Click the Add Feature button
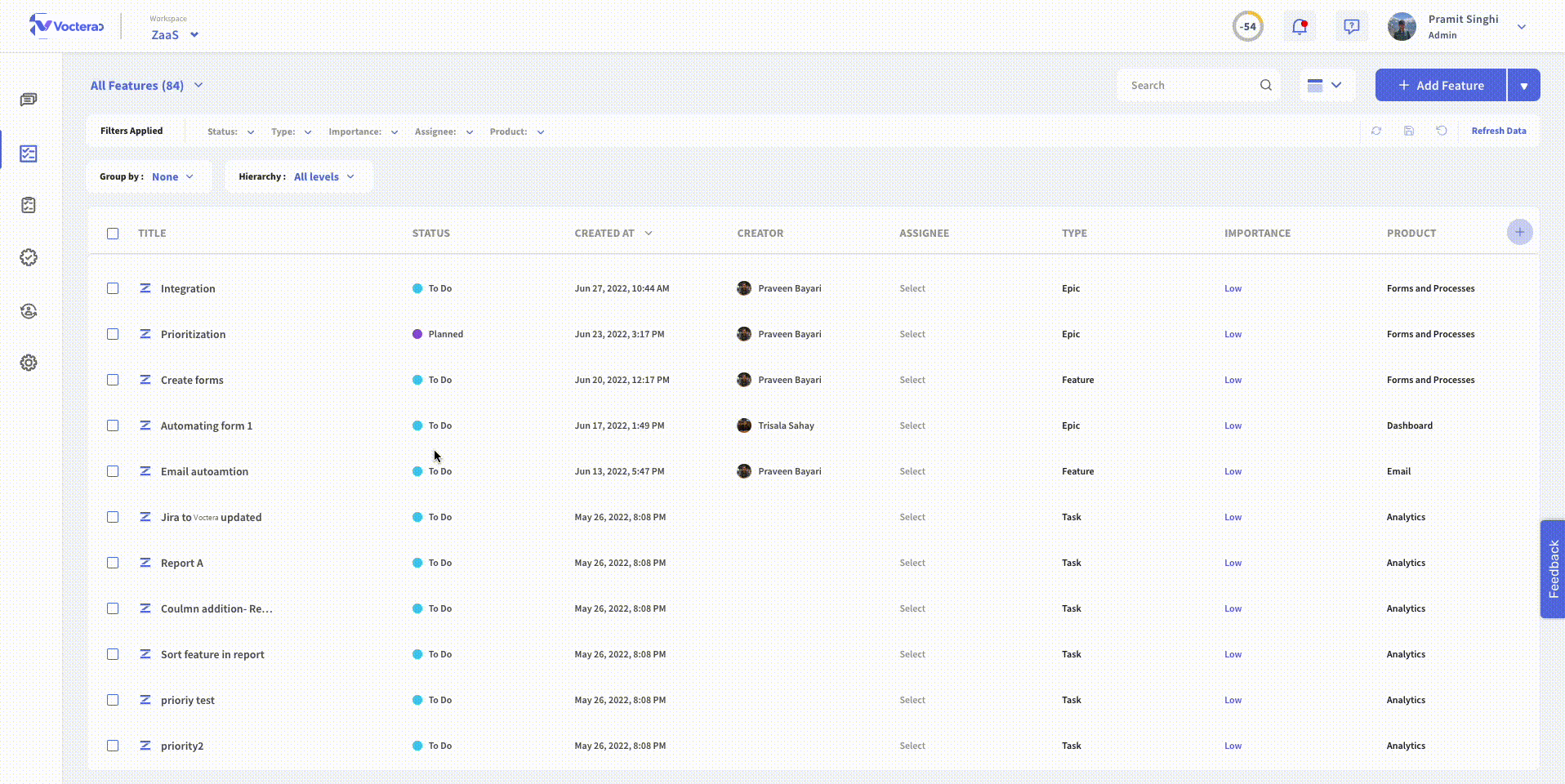The image size is (1565, 784). pos(1441,85)
